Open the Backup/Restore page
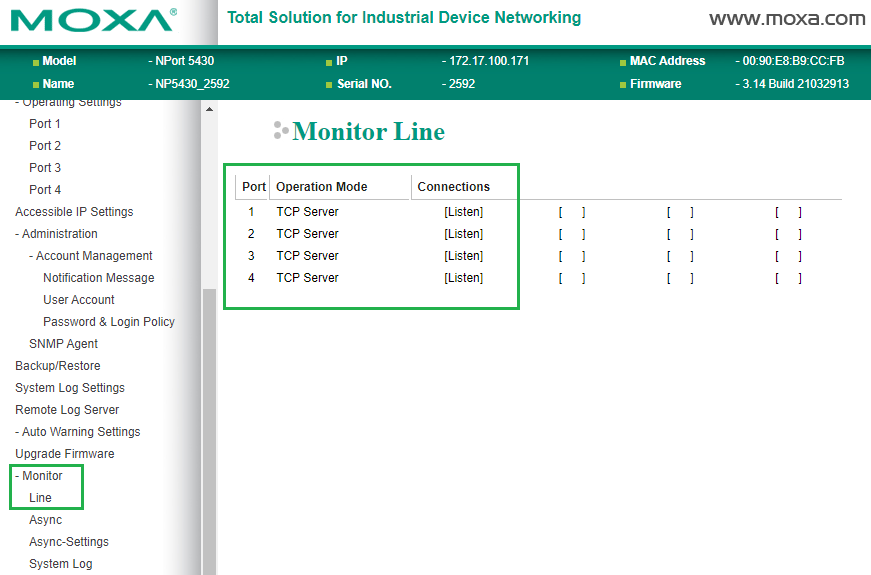The width and height of the screenshot is (871, 575). click(58, 366)
